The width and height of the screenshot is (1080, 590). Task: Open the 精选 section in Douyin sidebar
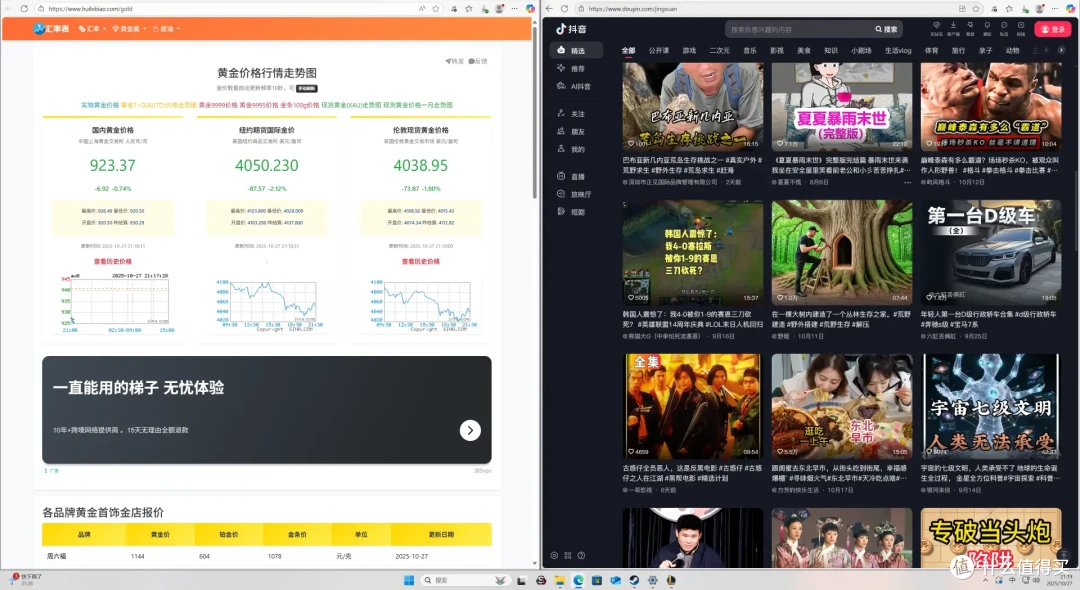pyautogui.click(x=577, y=50)
